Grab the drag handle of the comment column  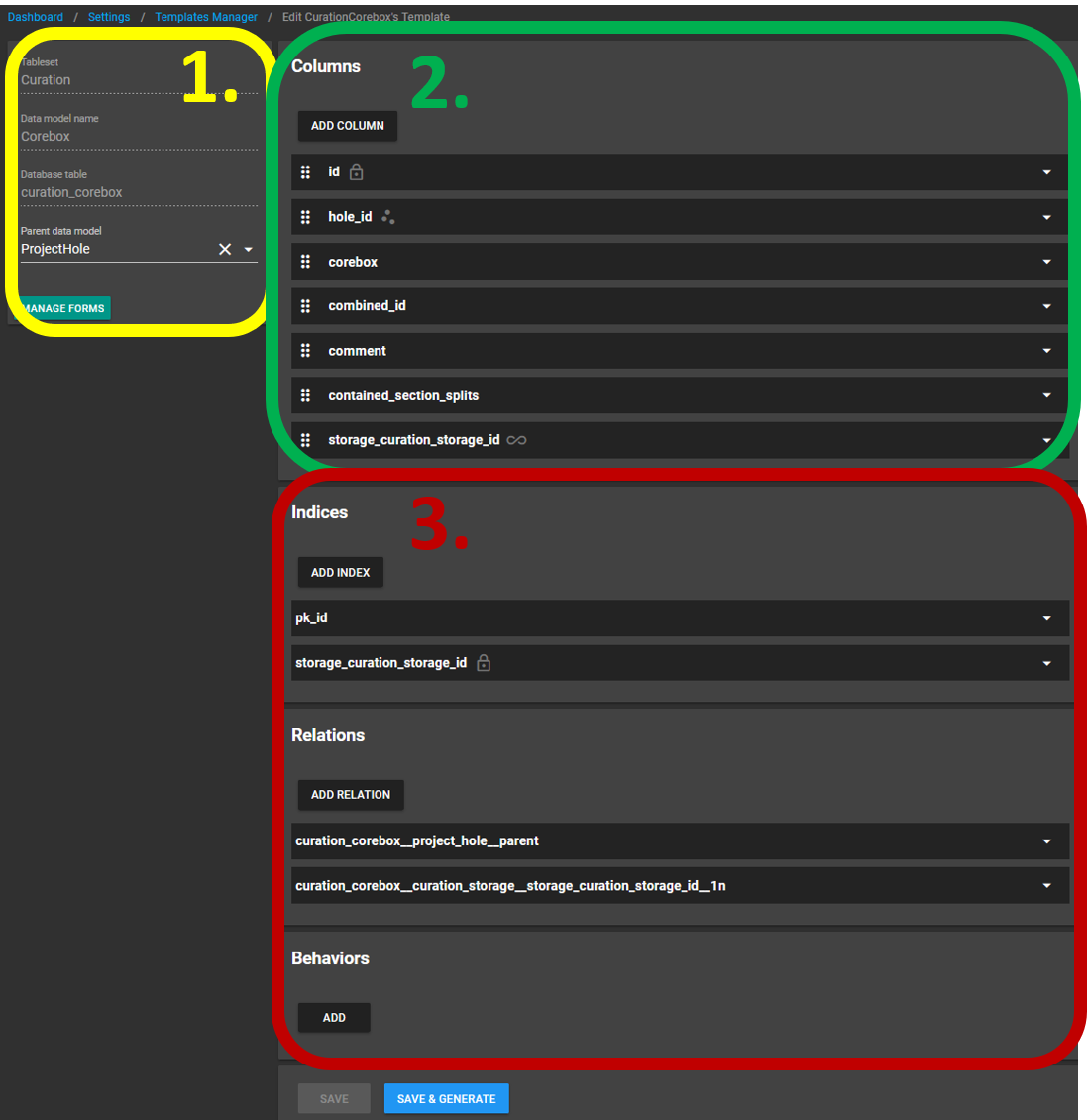pos(305,350)
